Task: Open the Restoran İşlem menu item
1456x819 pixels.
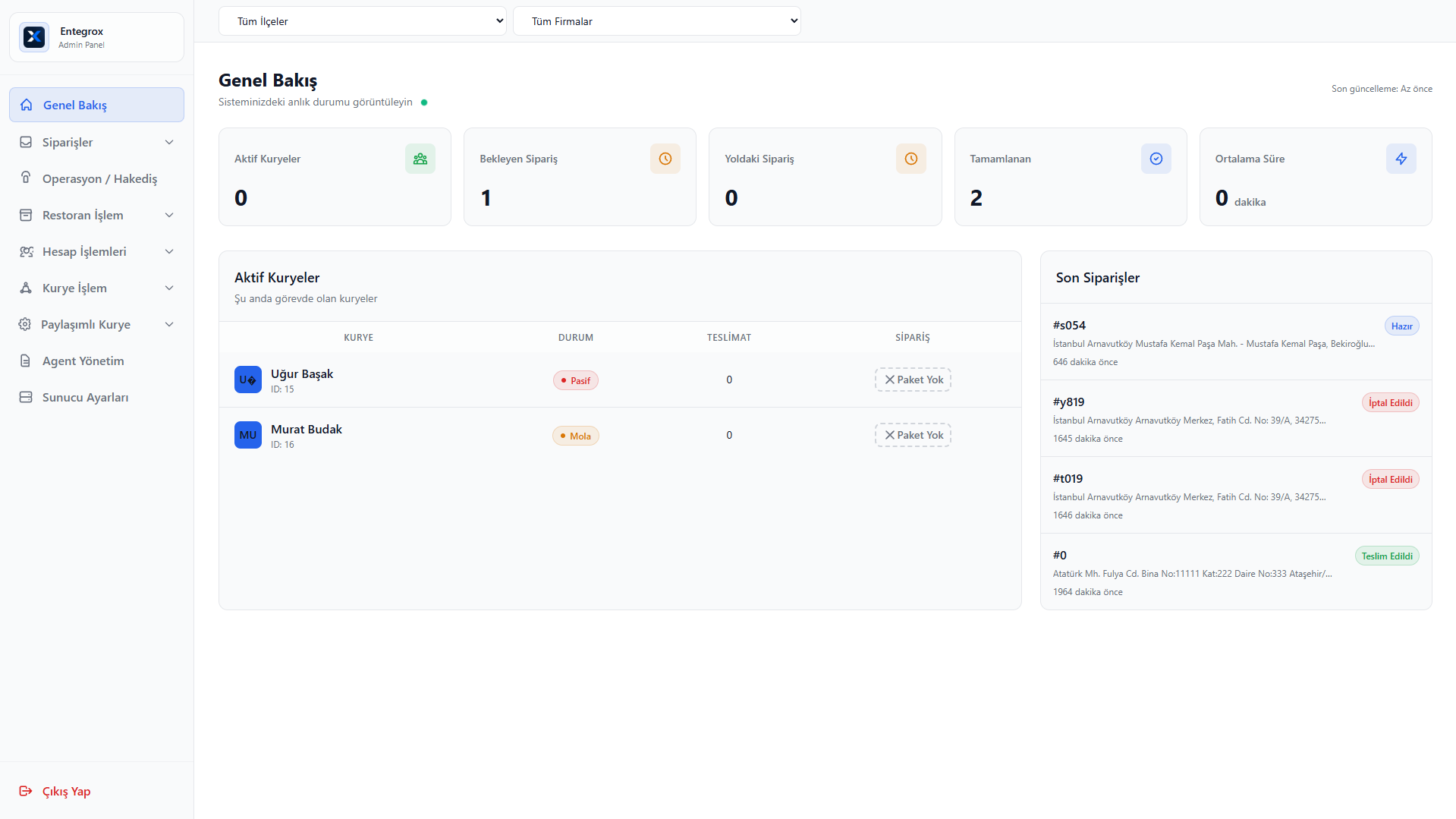Action: coord(96,215)
